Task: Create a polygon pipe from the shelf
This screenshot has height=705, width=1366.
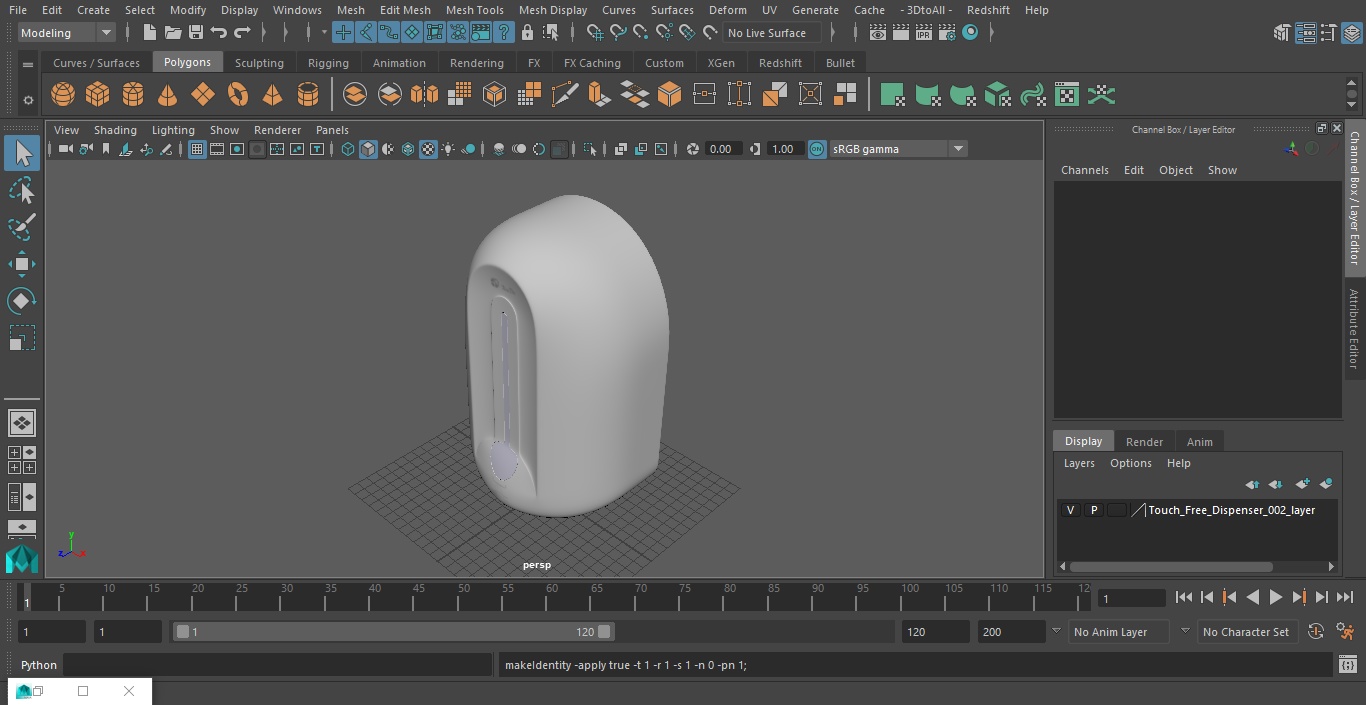Action: (308, 95)
